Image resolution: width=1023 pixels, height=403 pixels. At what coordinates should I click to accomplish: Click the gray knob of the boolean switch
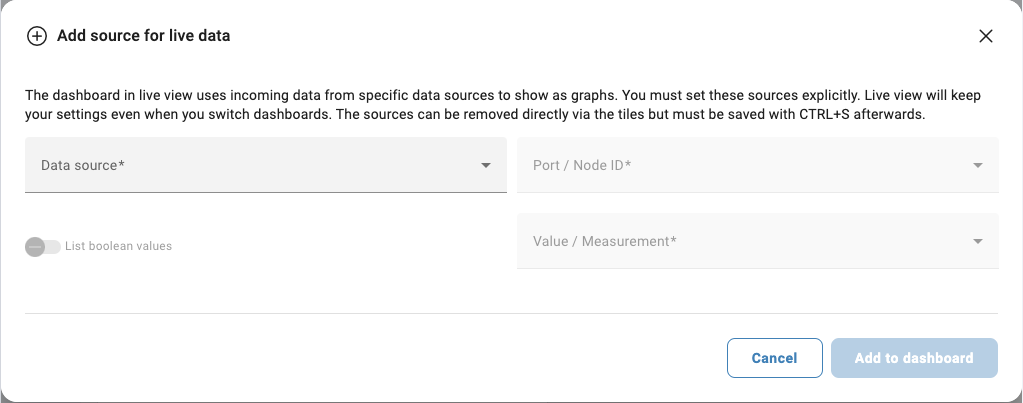click(x=35, y=246)
